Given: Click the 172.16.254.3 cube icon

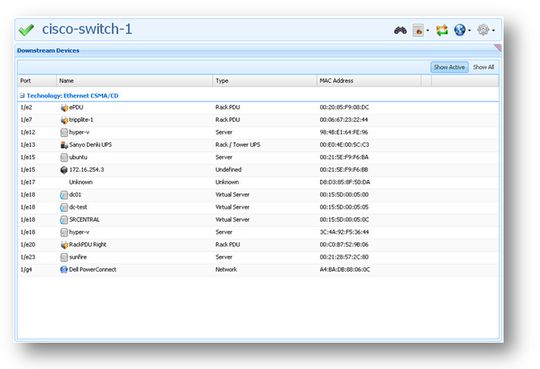Looking at the screenshot, I should pos(64,170).
